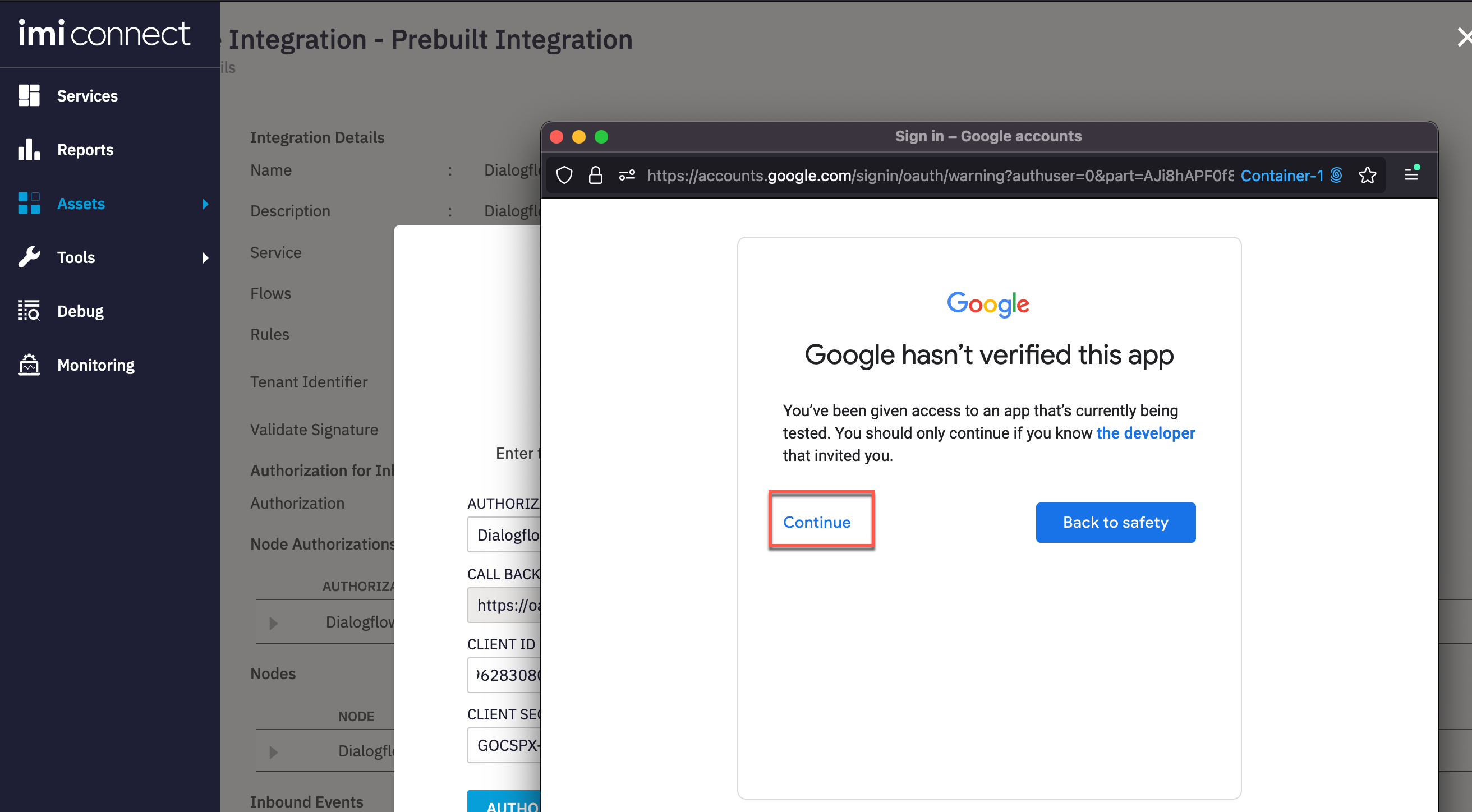1472x812 pixels.
Task: Click the Back to safety button
Action: click(1115, 522)
